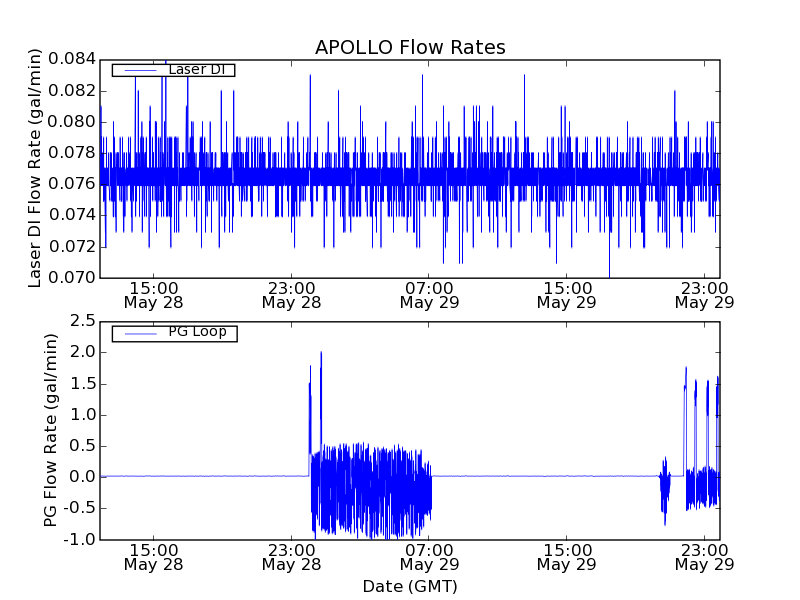Click the 15:00 May 28 tick under top plot
800x600 pixels.
click(x=153, y=294)
